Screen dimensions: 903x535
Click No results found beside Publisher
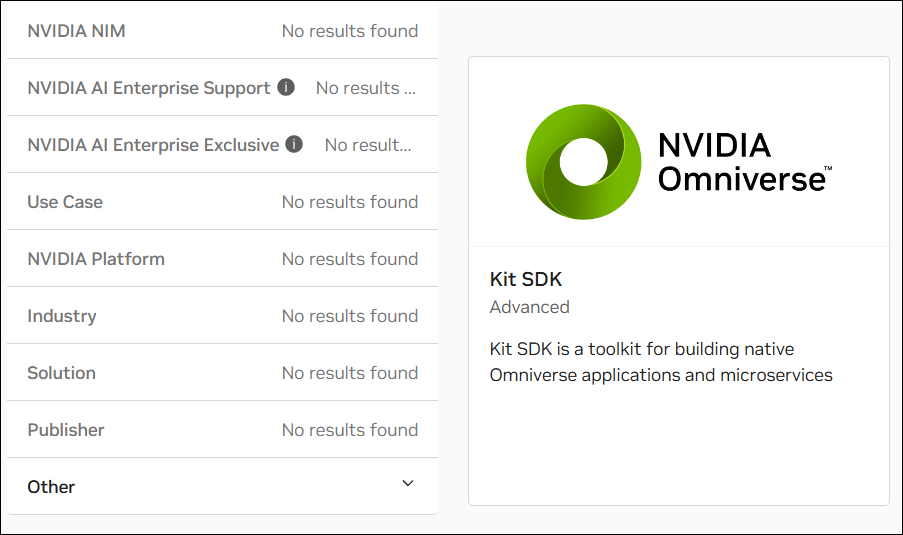350,430
